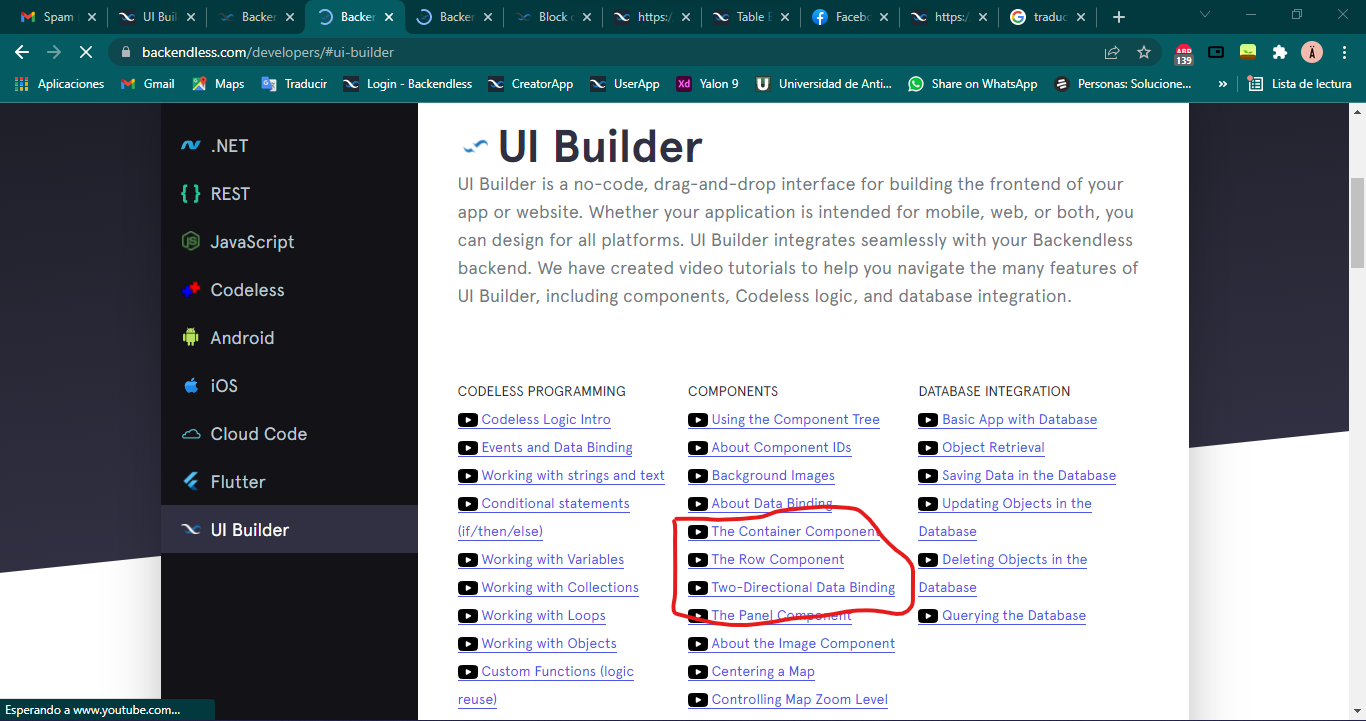Screen dimensions: 1366x721
Task: Click share page icon in address bar
Action: point(1112,52)
